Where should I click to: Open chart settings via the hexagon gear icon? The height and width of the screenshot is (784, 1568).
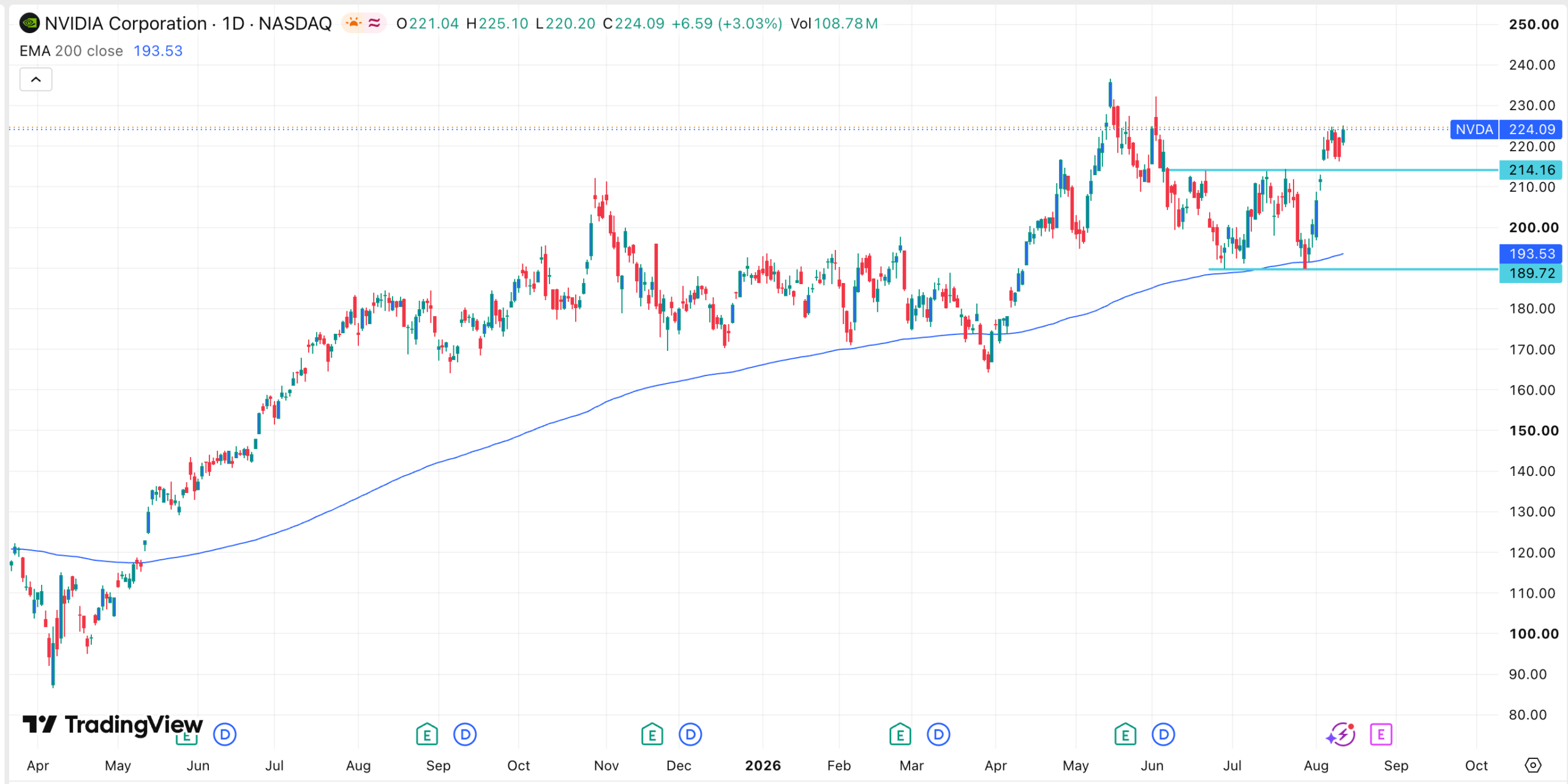[1532, 765]
